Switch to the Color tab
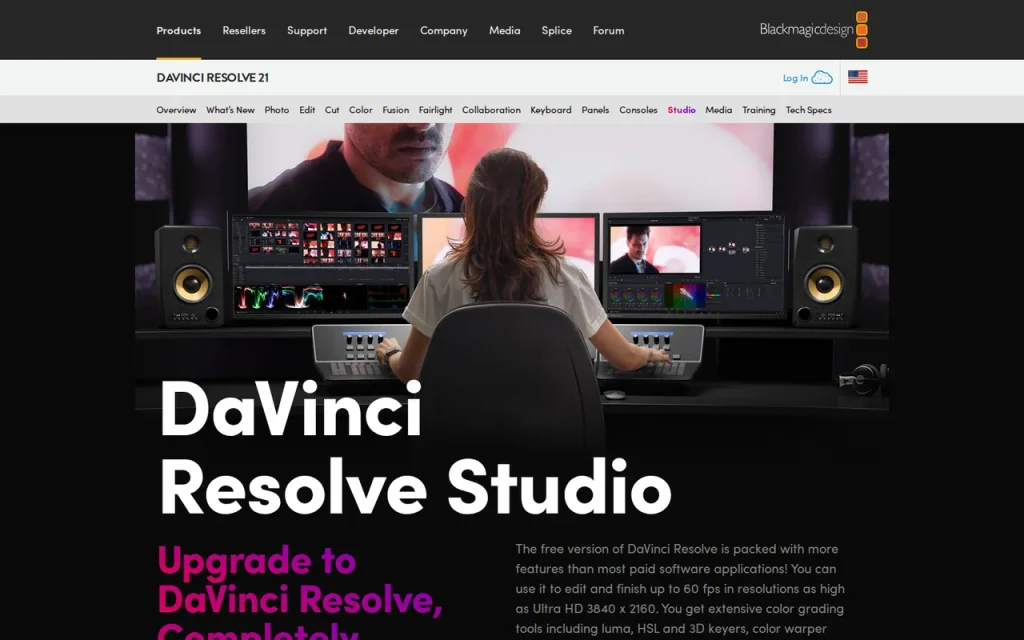Image resolution: width=1024 pixels, height=640 pixels. pyautogui.click(x=360, y=110)
